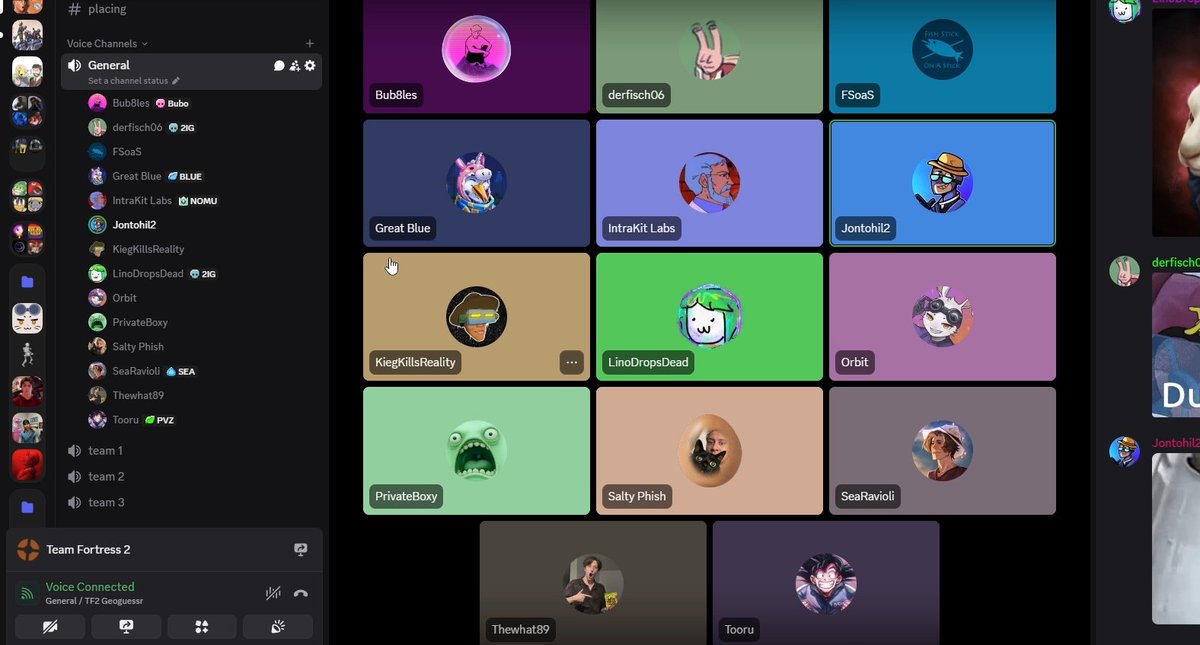Open the chat for the General voice channel

279,66
